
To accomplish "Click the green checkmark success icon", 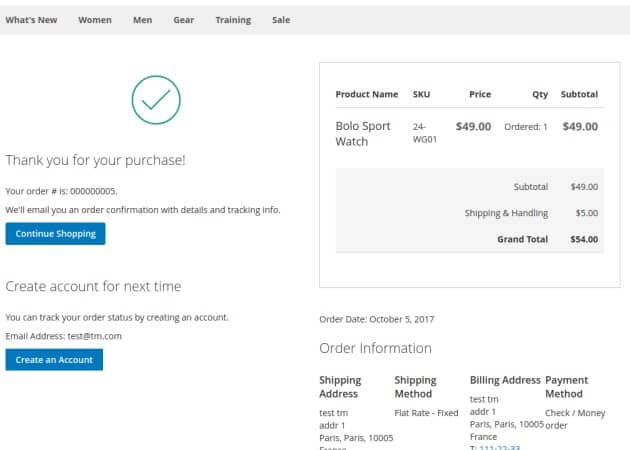I will (x=156, y=100).
